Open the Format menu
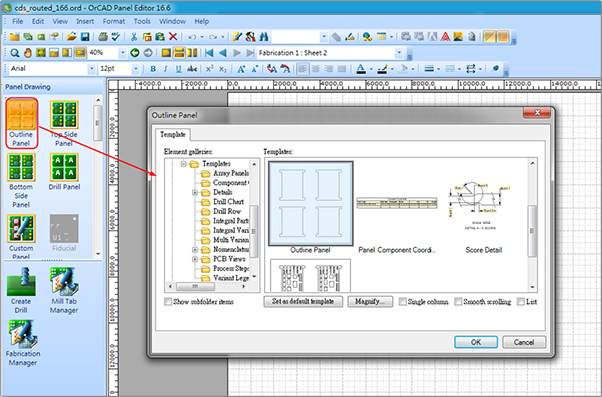Image resolution: width=602 pixels, height=397 pixels. point(114,21)
